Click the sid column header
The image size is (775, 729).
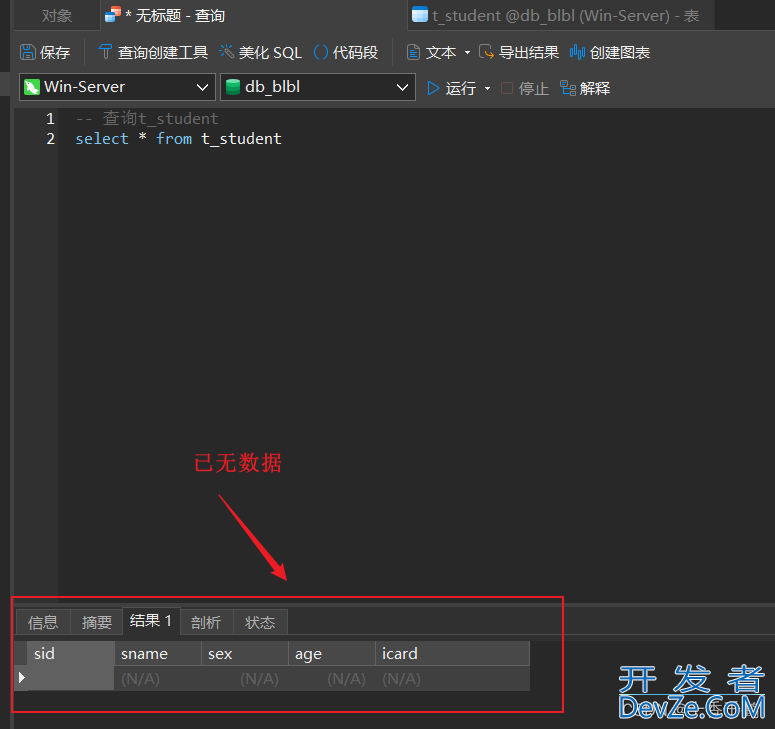pyautogui.click(x=71, y=653)
